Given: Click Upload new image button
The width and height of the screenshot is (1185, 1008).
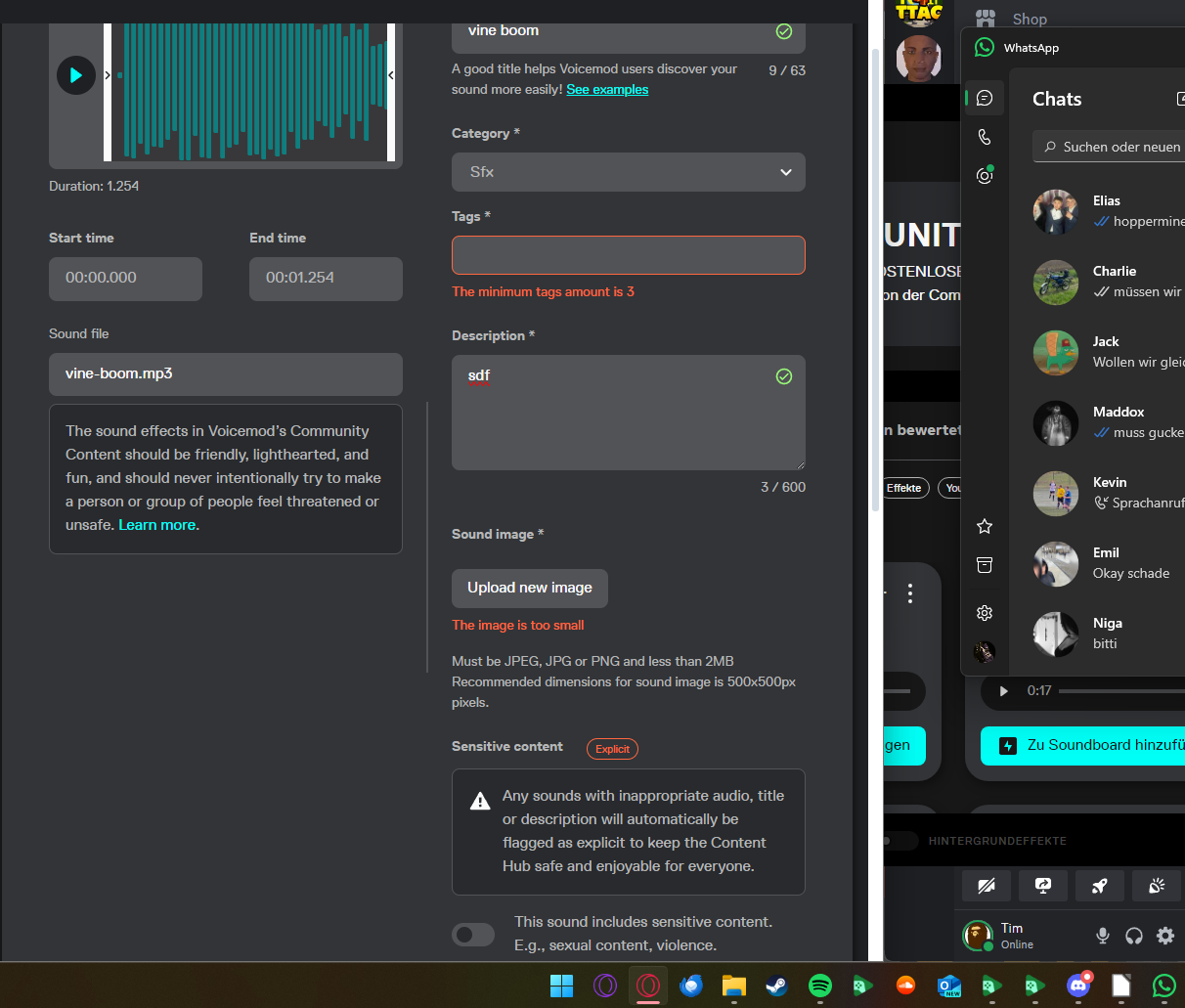Looking at the screenshot, I should coord(529,588).
